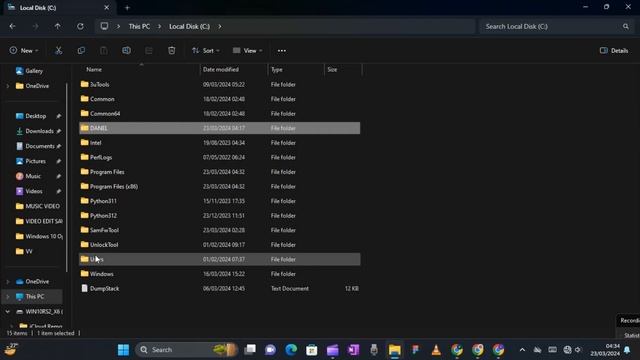Open Microsoft Store from taskbar
The image size is (640, 360).
311,350
